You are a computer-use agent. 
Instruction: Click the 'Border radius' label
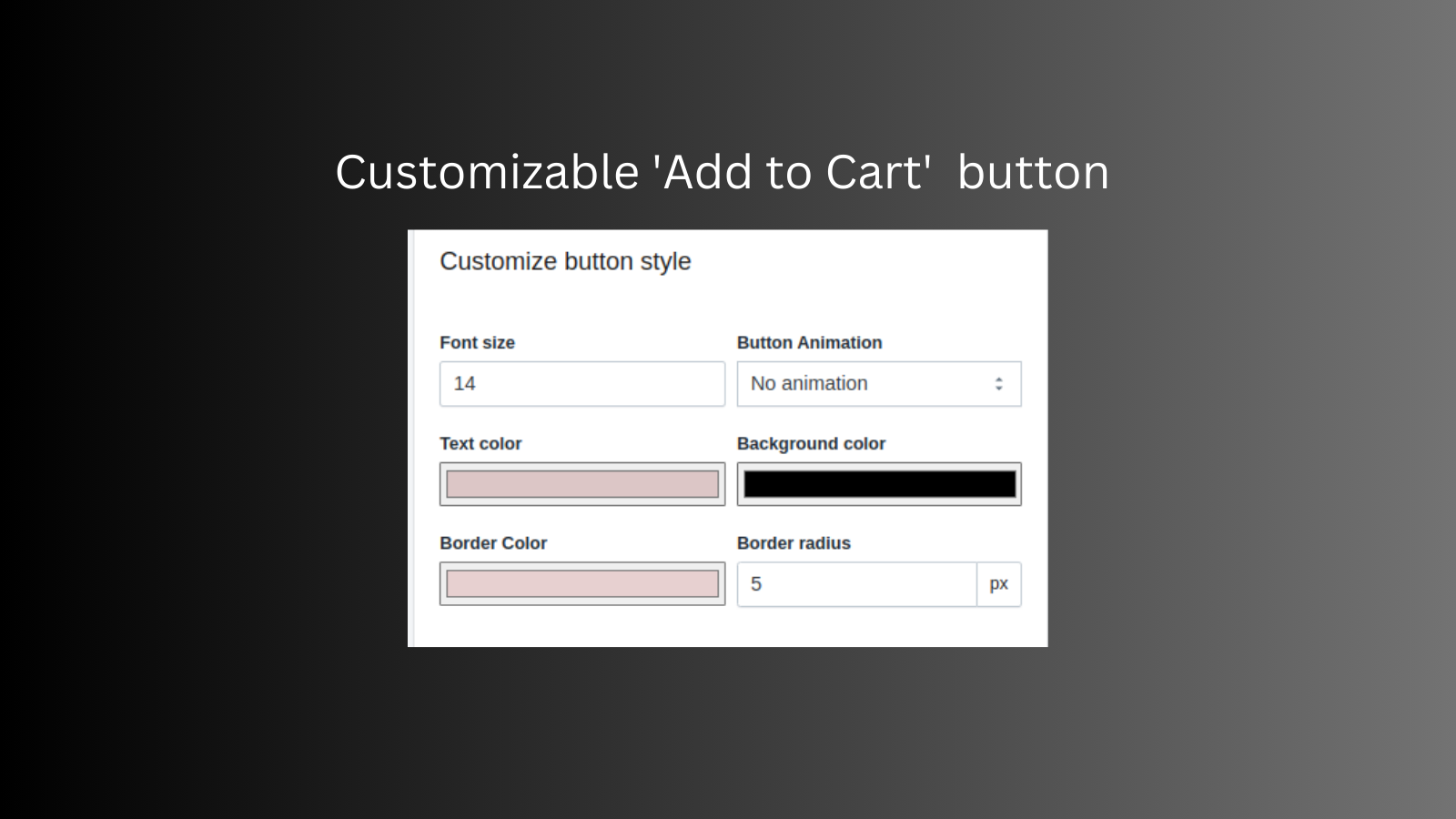click(794, 543)
